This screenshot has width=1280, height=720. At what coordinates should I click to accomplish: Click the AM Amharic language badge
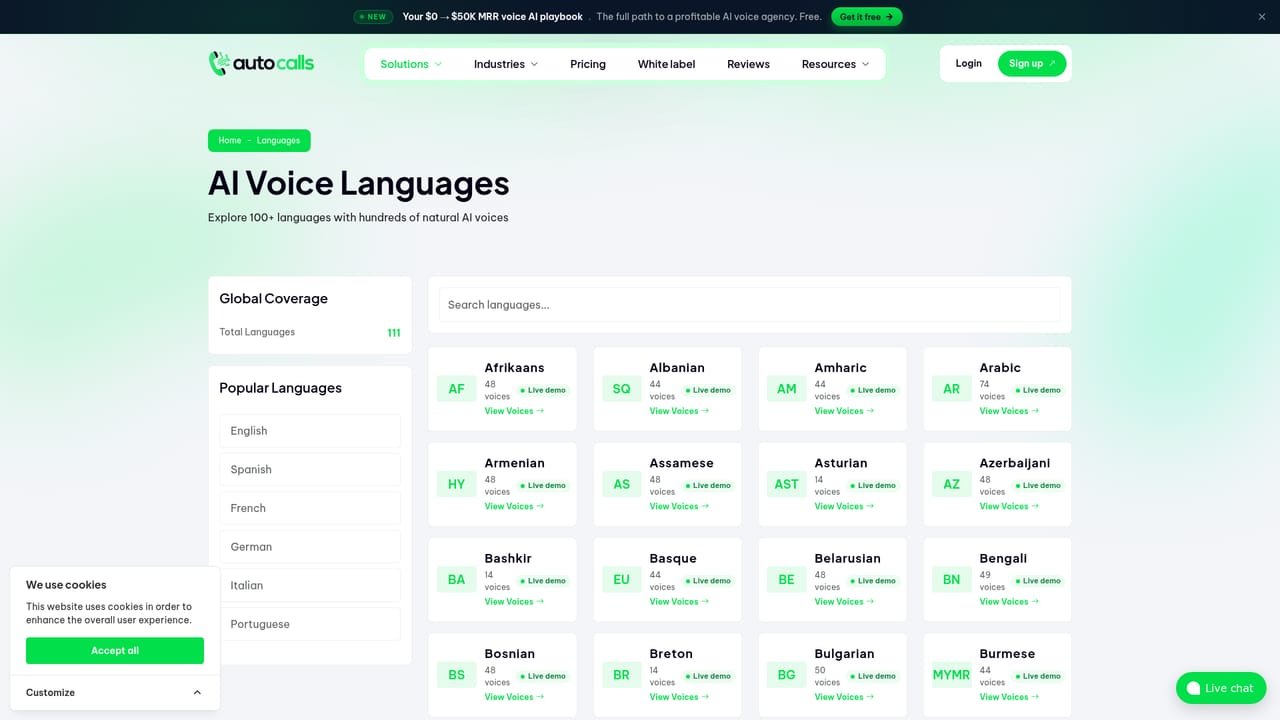[x=786, y=389]
